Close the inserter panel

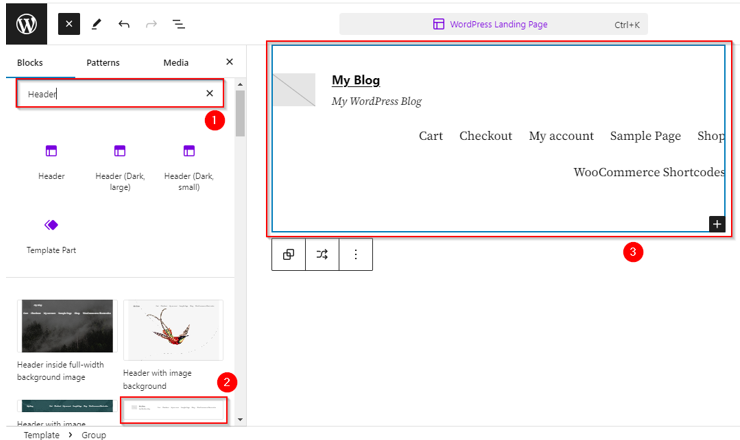tap(229, 62)
